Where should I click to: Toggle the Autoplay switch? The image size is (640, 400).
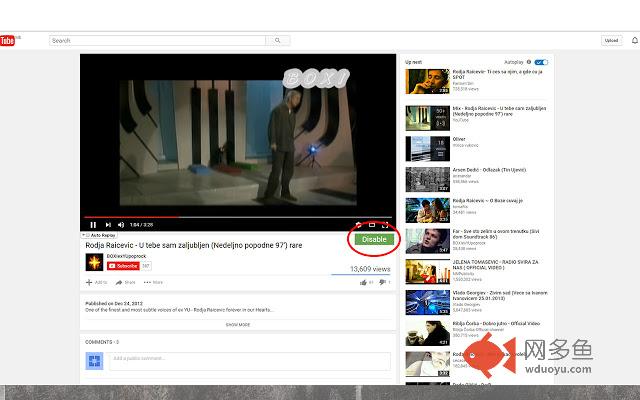click(x=541, y=62)
